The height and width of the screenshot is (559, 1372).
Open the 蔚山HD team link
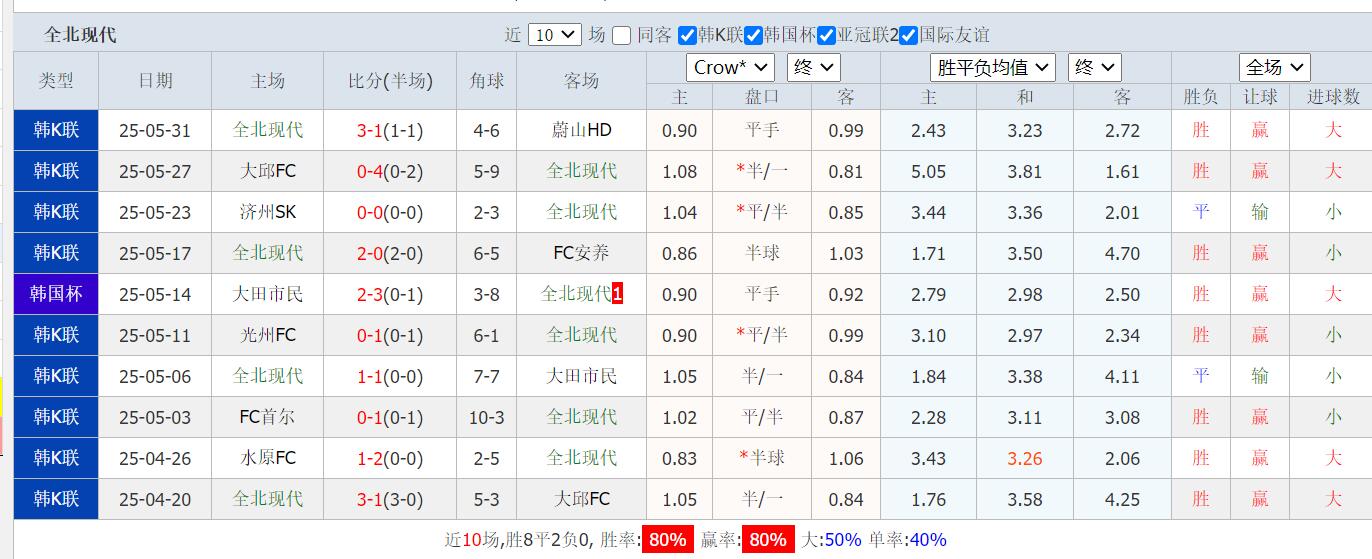(581, 130)
